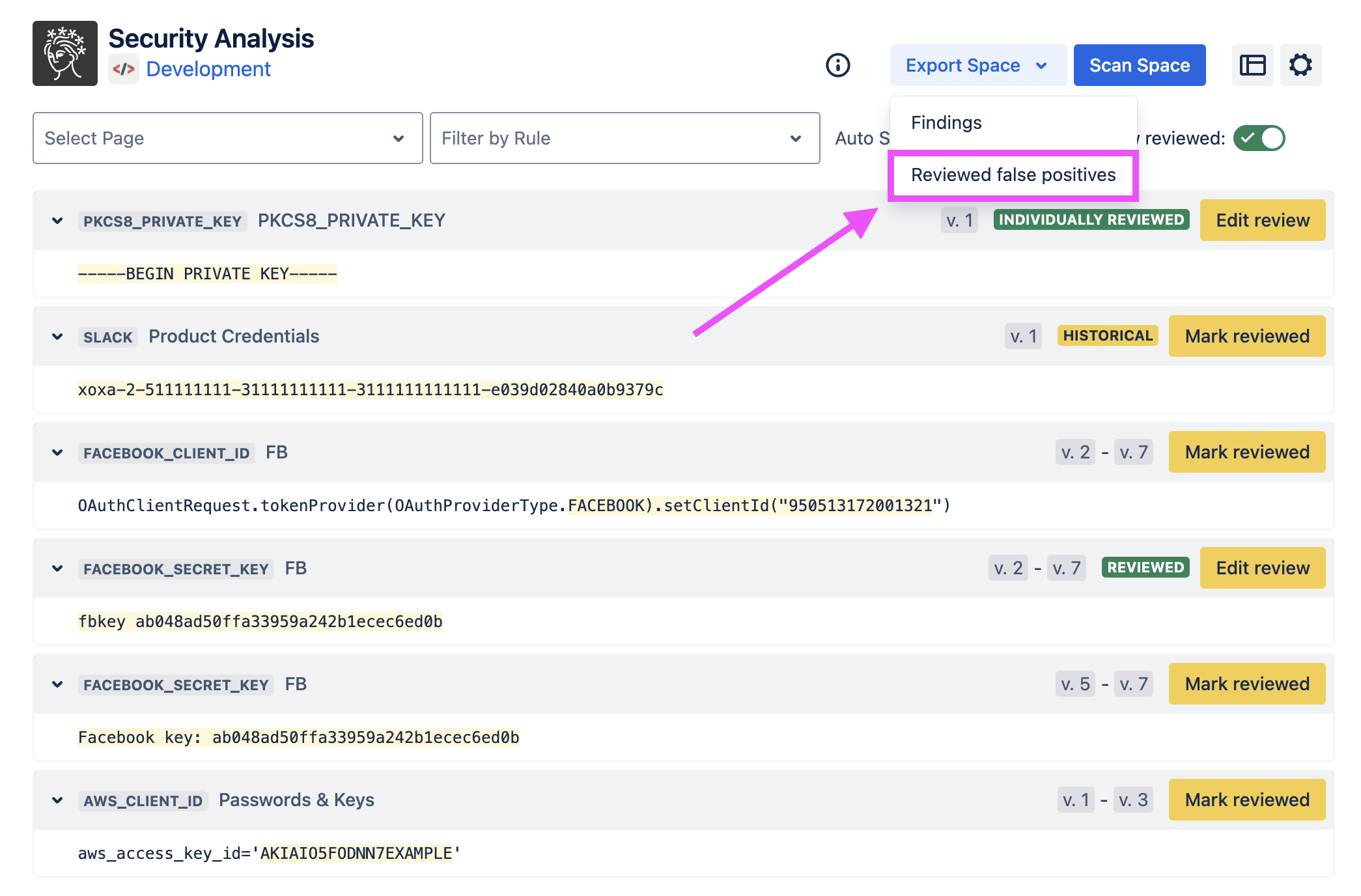Collapse the AWS_CLIENT_ID finding chevron
Screen dimensions: 1361x896
(x=57, y=800)
